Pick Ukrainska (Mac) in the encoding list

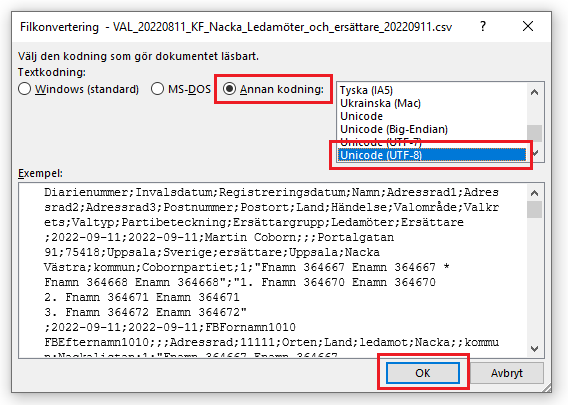[380, 103]
